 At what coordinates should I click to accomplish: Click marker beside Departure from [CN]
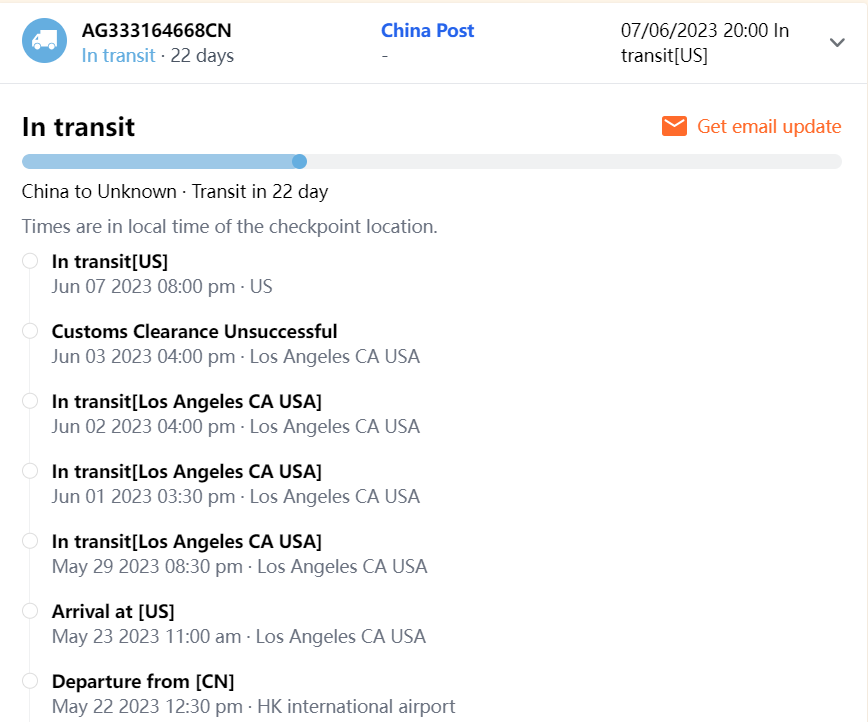[x=30, y=681]
